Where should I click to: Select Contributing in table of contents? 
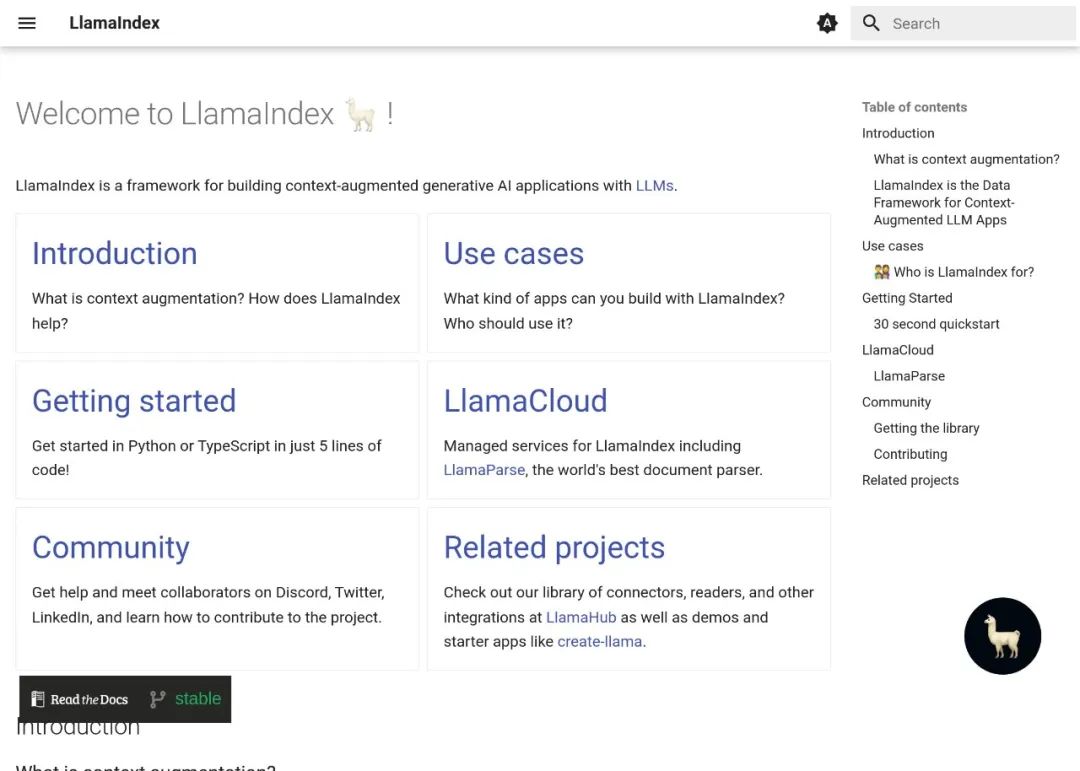[910, 454]
